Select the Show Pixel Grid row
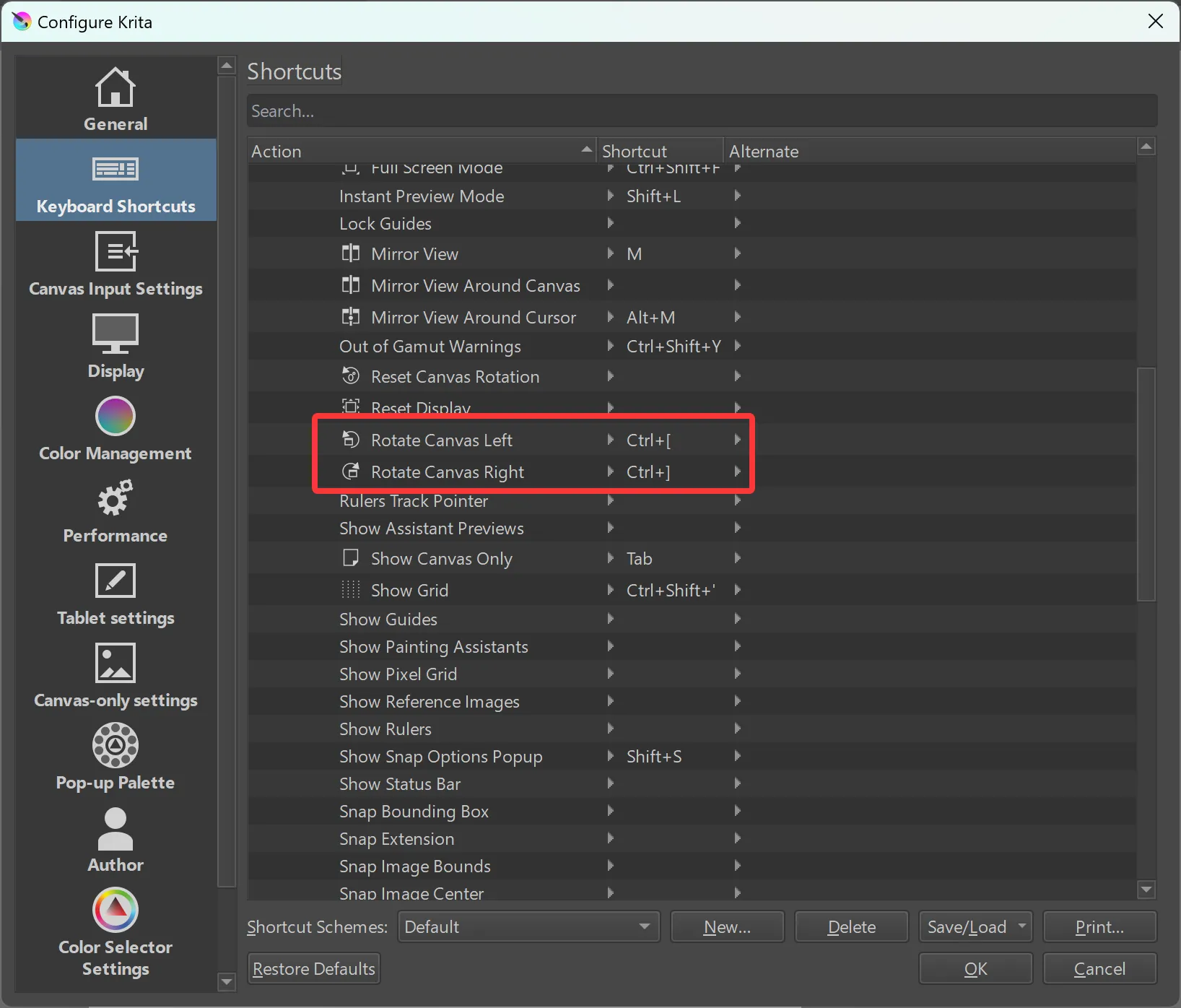1181x1008 pixels. coord(692,674)
